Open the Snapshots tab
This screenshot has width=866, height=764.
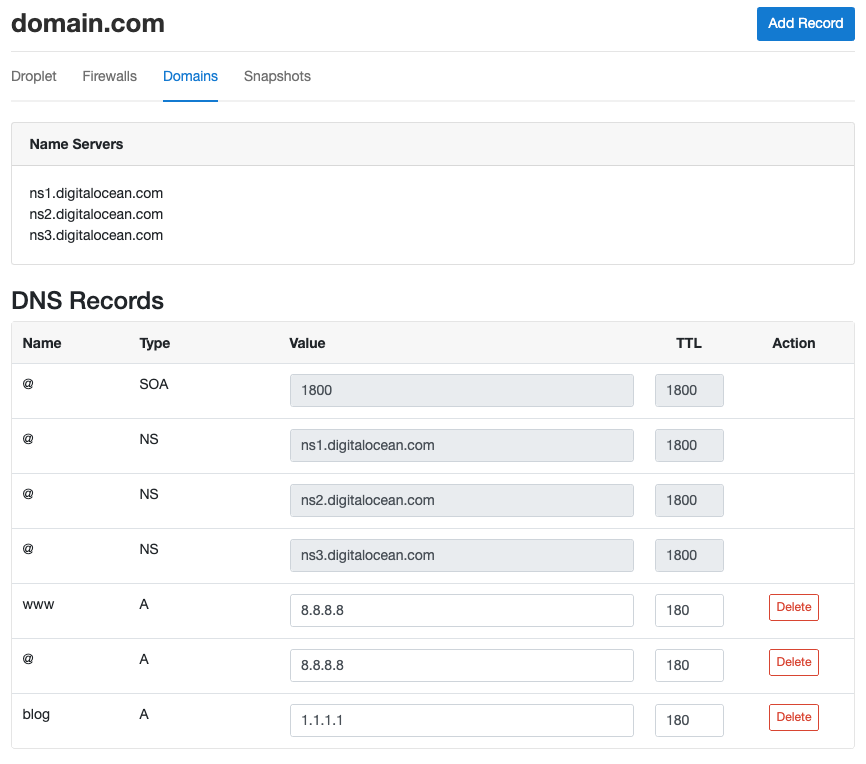pos(277,76)
